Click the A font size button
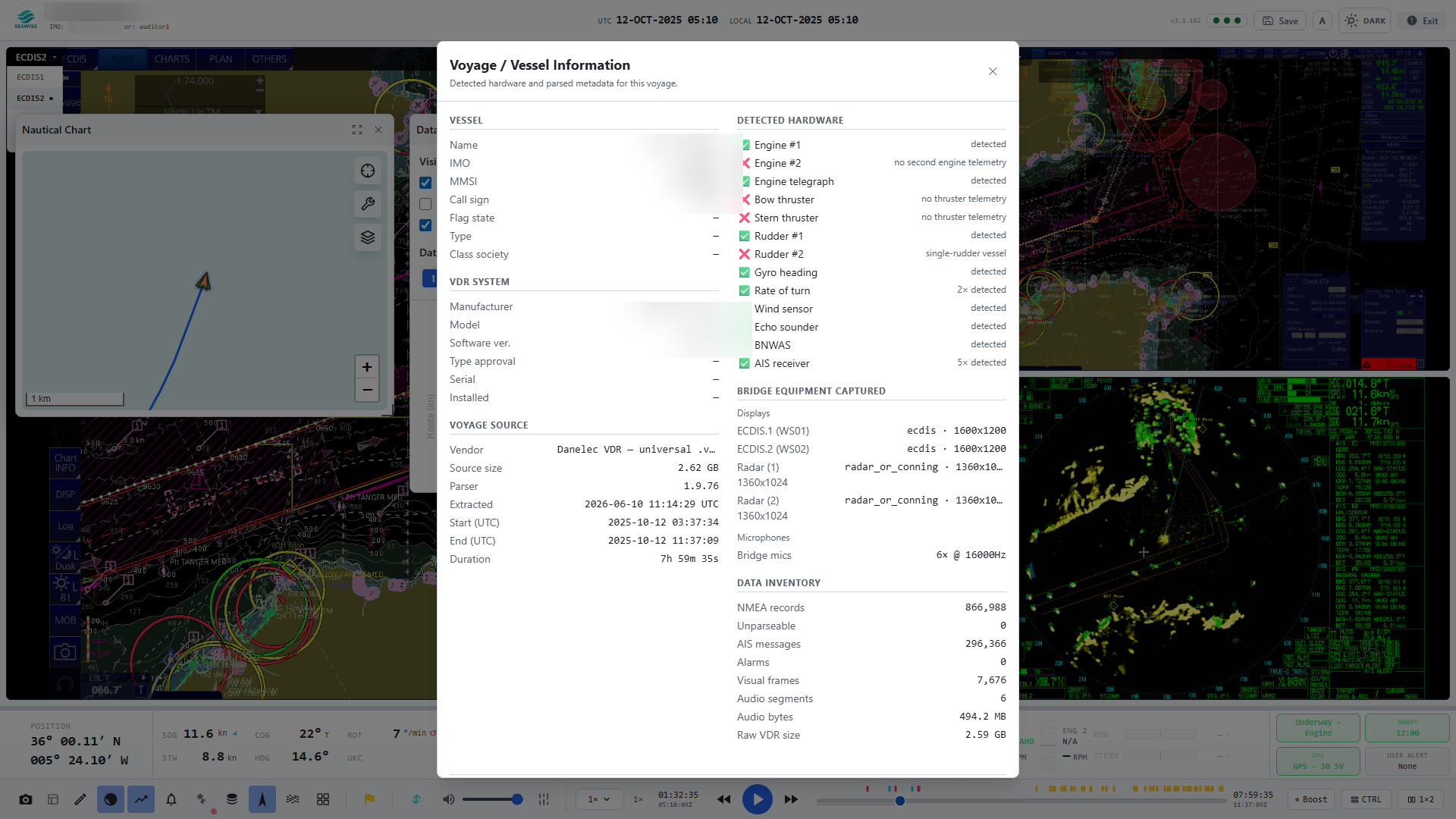The image size is (1456, 819). click(1323, 20)
